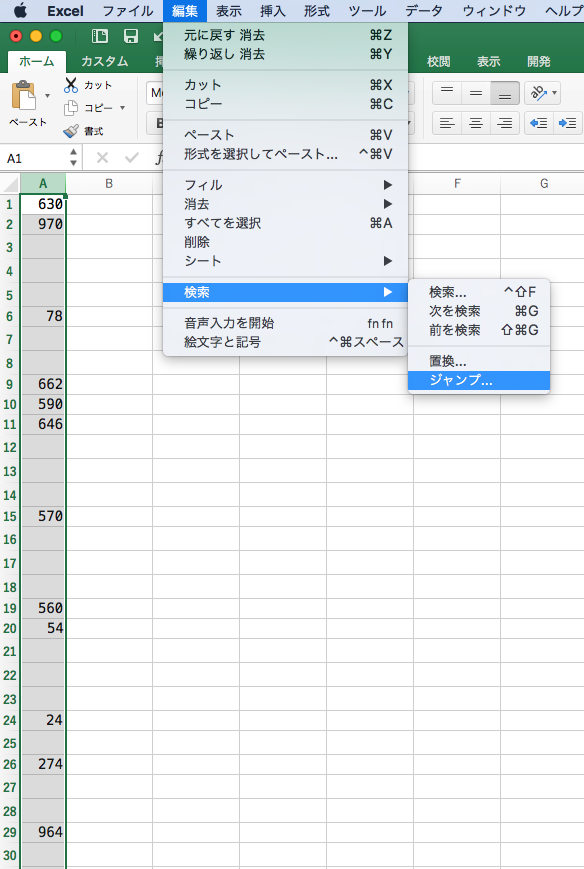Choose 削除 menu item
The height and width of the screenshot is (869, 584).
tap(285, 242)
